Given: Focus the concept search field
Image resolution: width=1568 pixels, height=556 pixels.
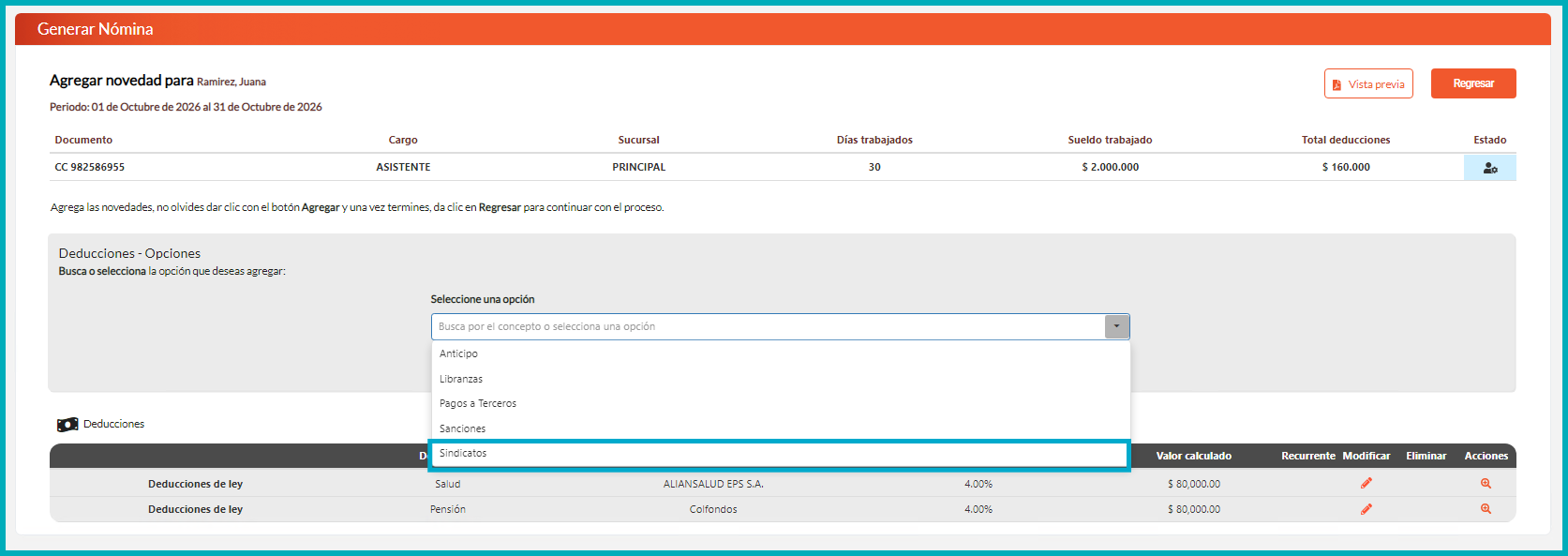Looking at the screenshot, I should click(769, 326).
